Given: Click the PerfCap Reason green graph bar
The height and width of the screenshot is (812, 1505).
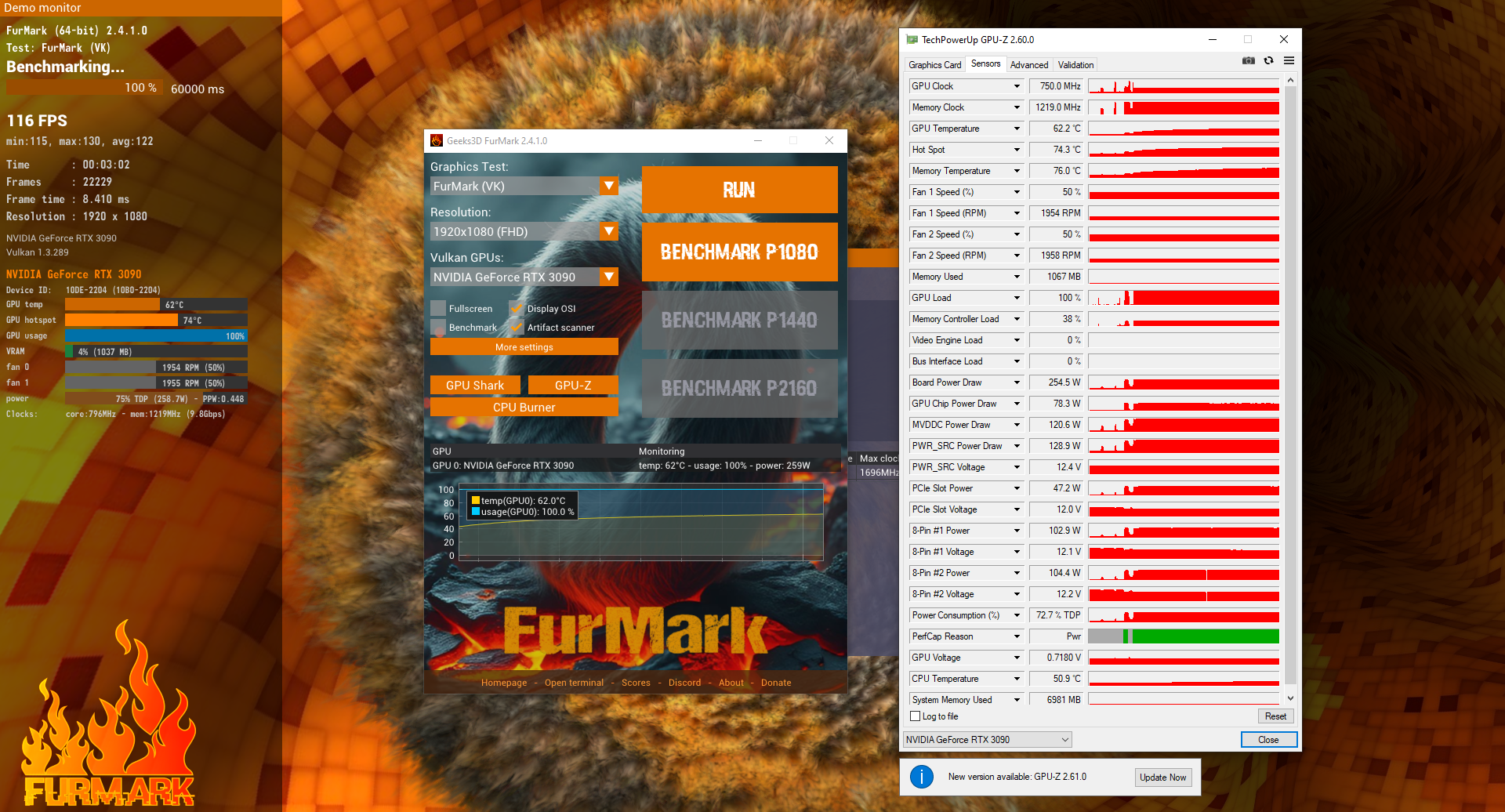Looking at the screenshot, I should click(1206, 636).
